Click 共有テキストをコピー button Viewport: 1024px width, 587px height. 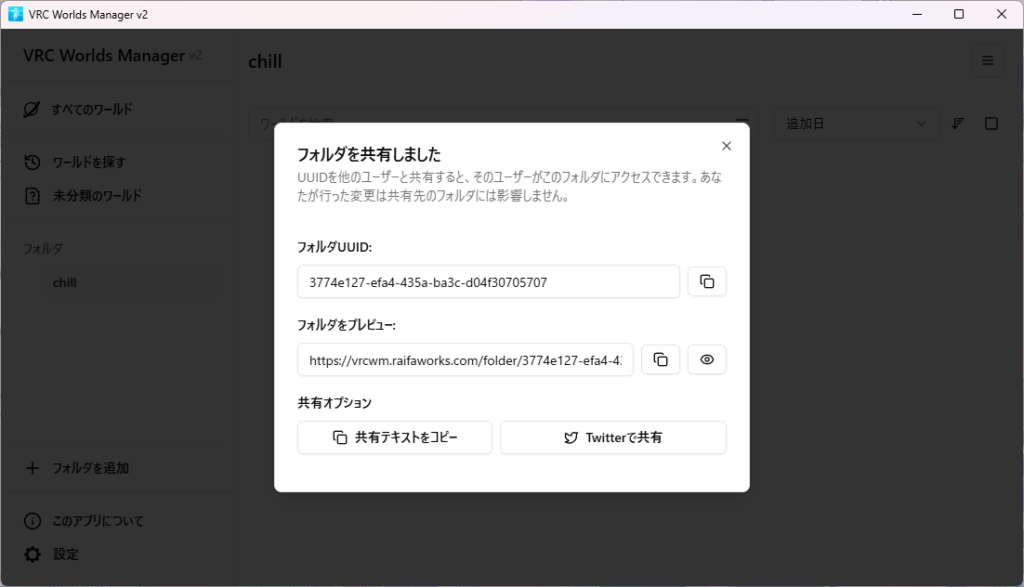(394, 438)
